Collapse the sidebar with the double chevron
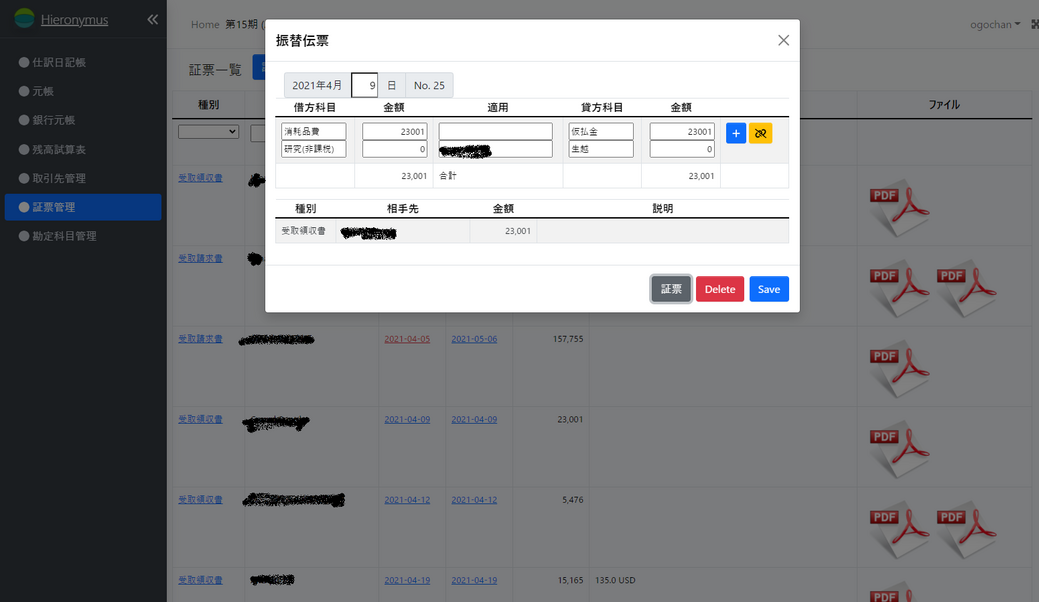 [152, 19]
